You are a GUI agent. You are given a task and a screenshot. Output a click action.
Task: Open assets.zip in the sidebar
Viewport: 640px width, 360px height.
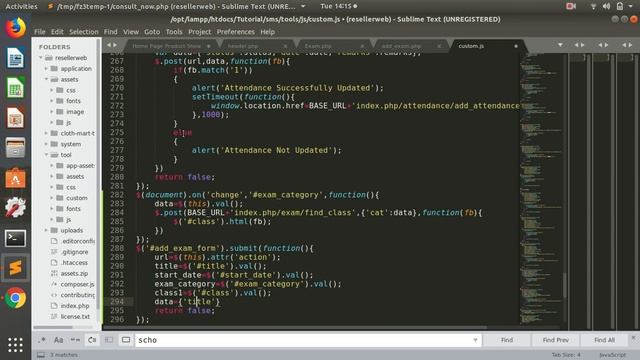click(74, 273)
